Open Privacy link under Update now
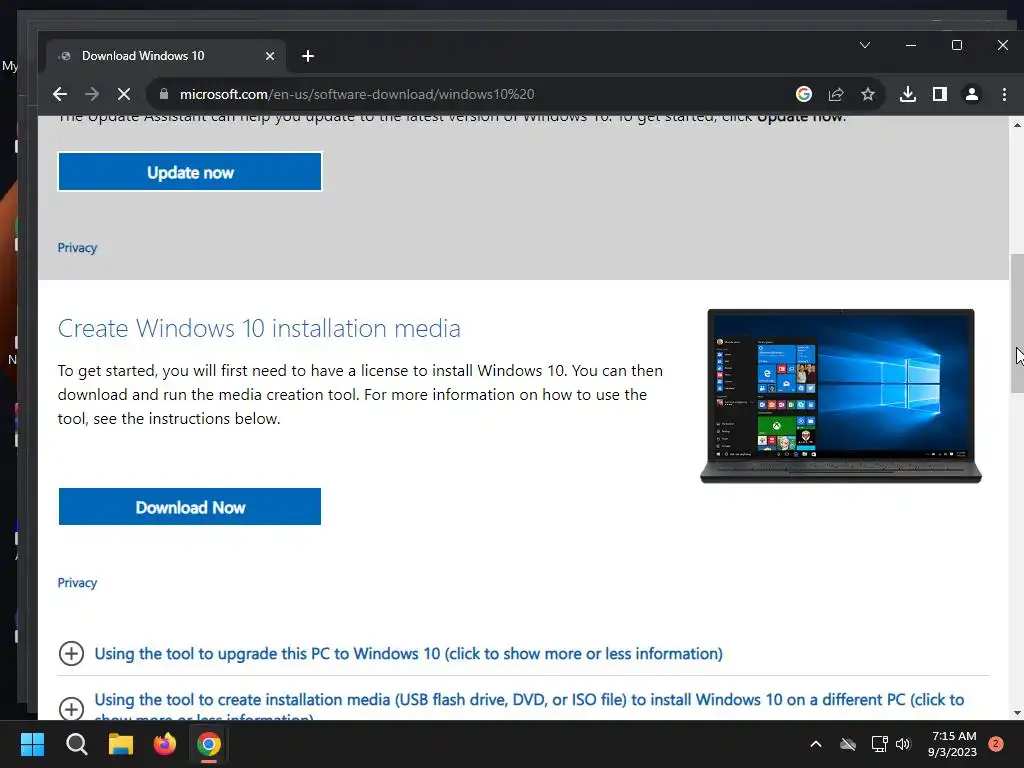Screen dimensions: 1024x768 coord(77,248)
